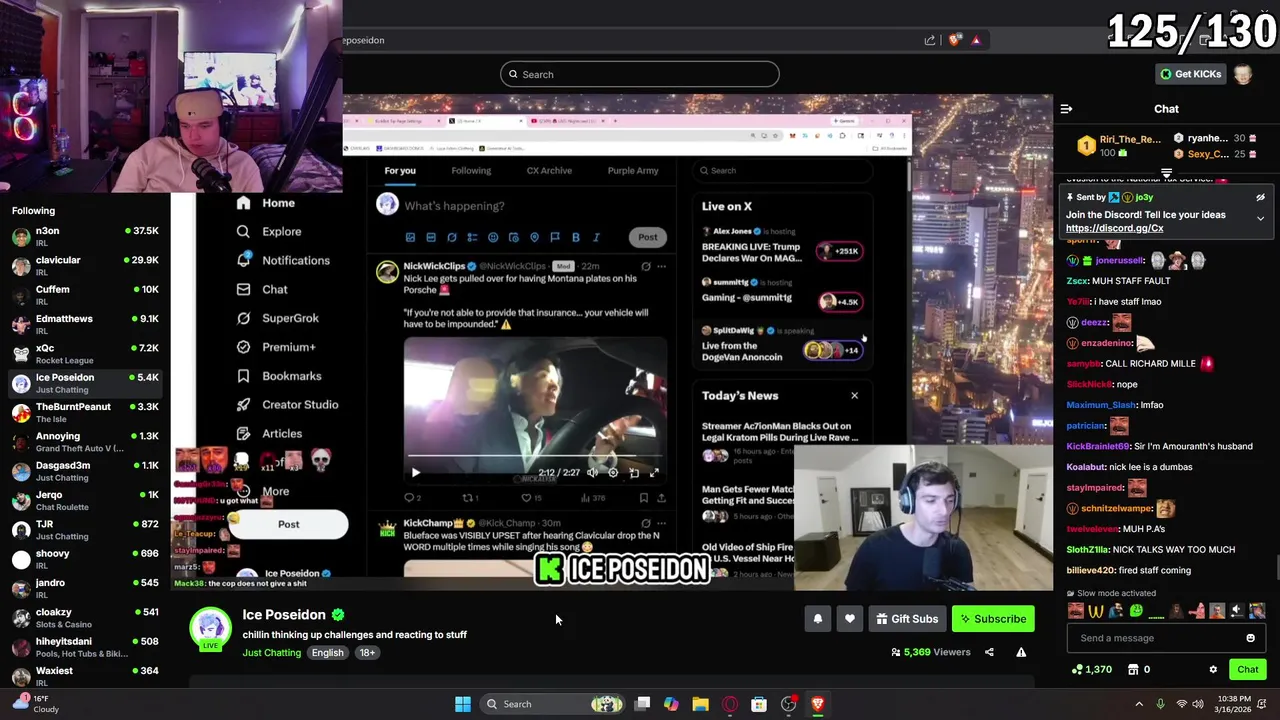Open the emoji picker in the message box
Screen dimensions: 1280x720
pos(1250,638)
